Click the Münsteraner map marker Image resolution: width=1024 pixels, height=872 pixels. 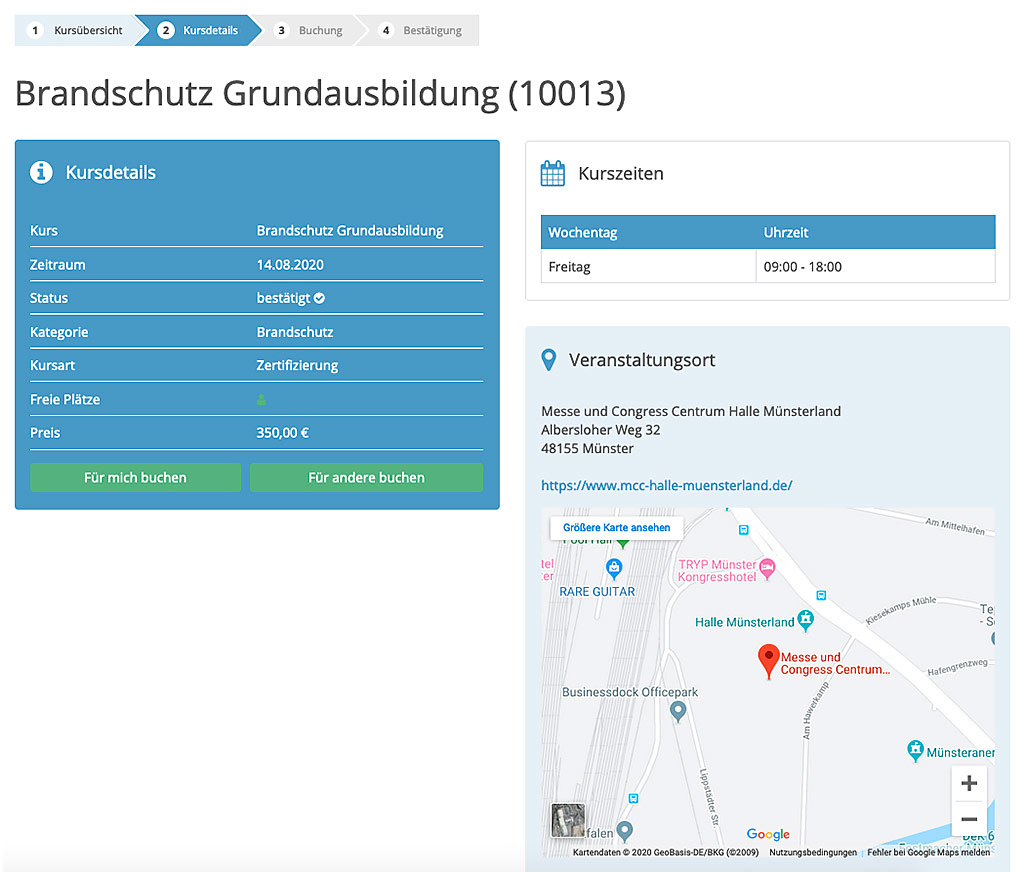pos(916,751)
